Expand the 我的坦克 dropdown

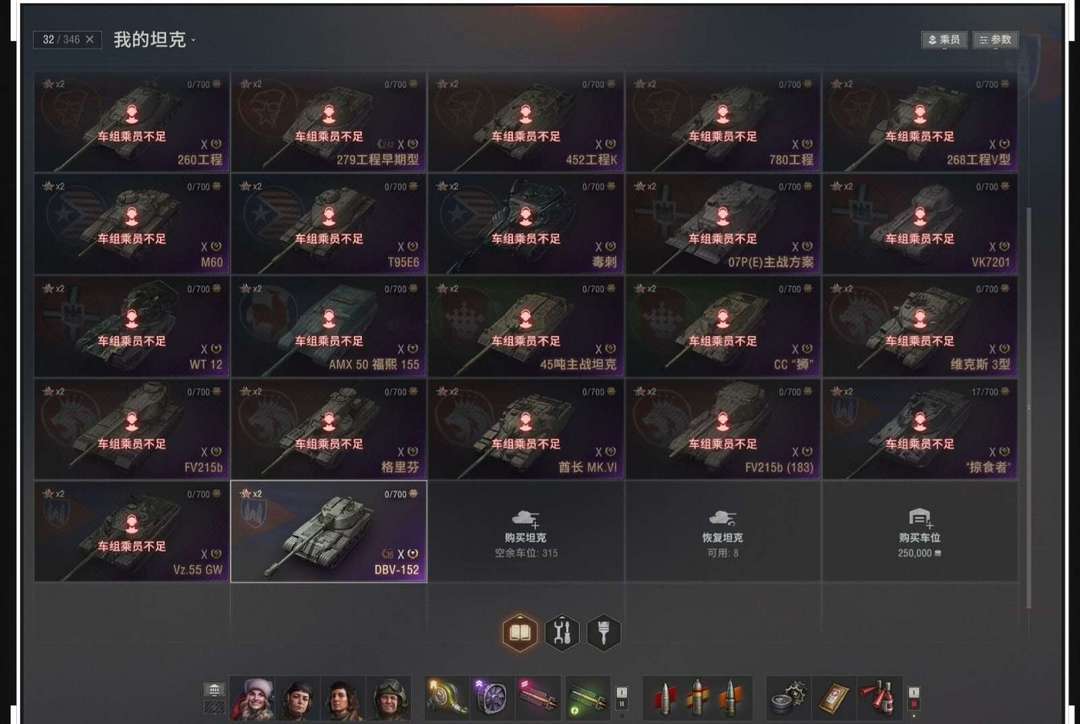point(154,40)
